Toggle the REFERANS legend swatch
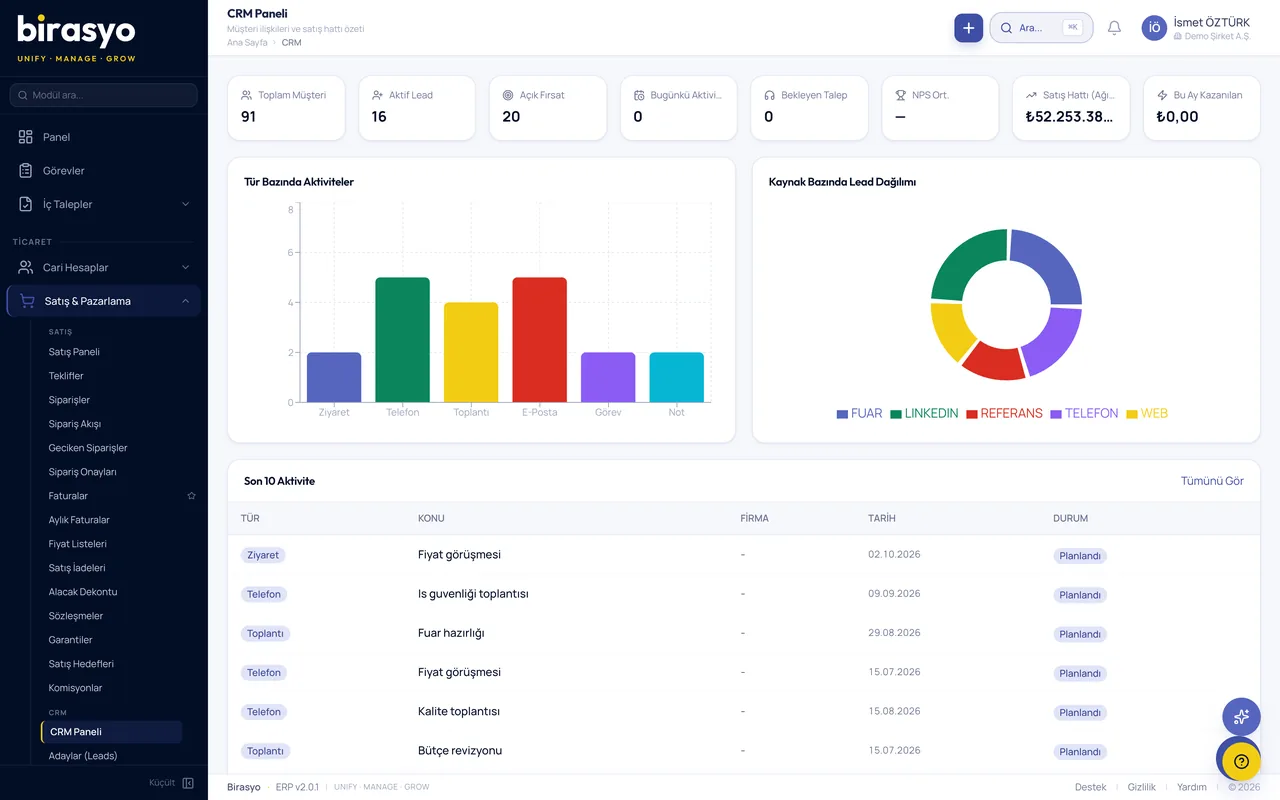Image resolution: width=1280 pixels, height=800 pixels. [972, 414]
